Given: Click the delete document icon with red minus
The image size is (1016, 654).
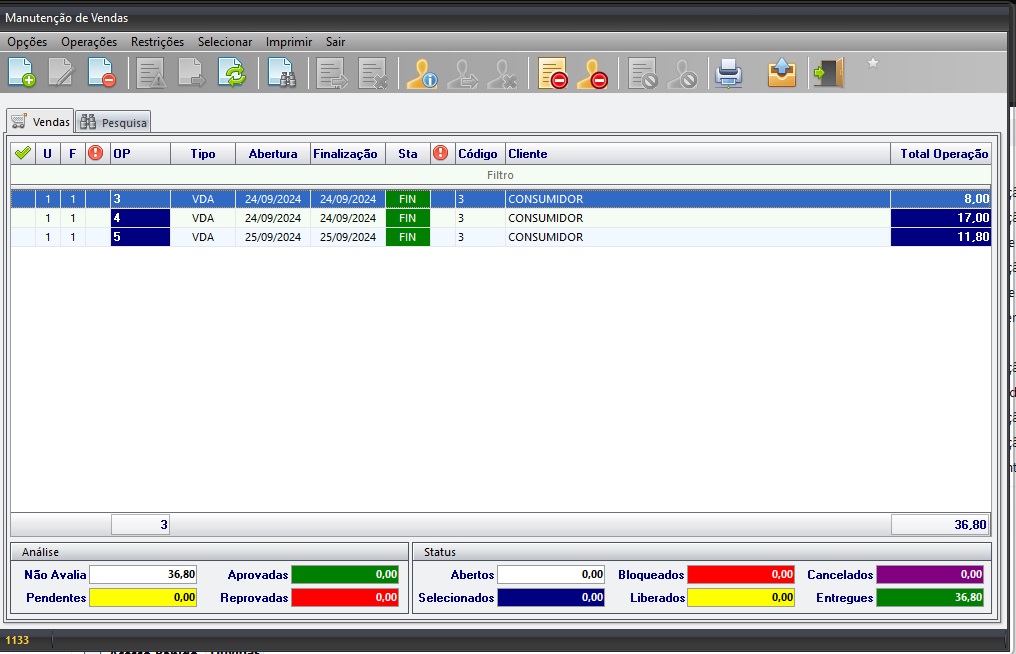Looking at the screenshot, I should coord(101,73).
